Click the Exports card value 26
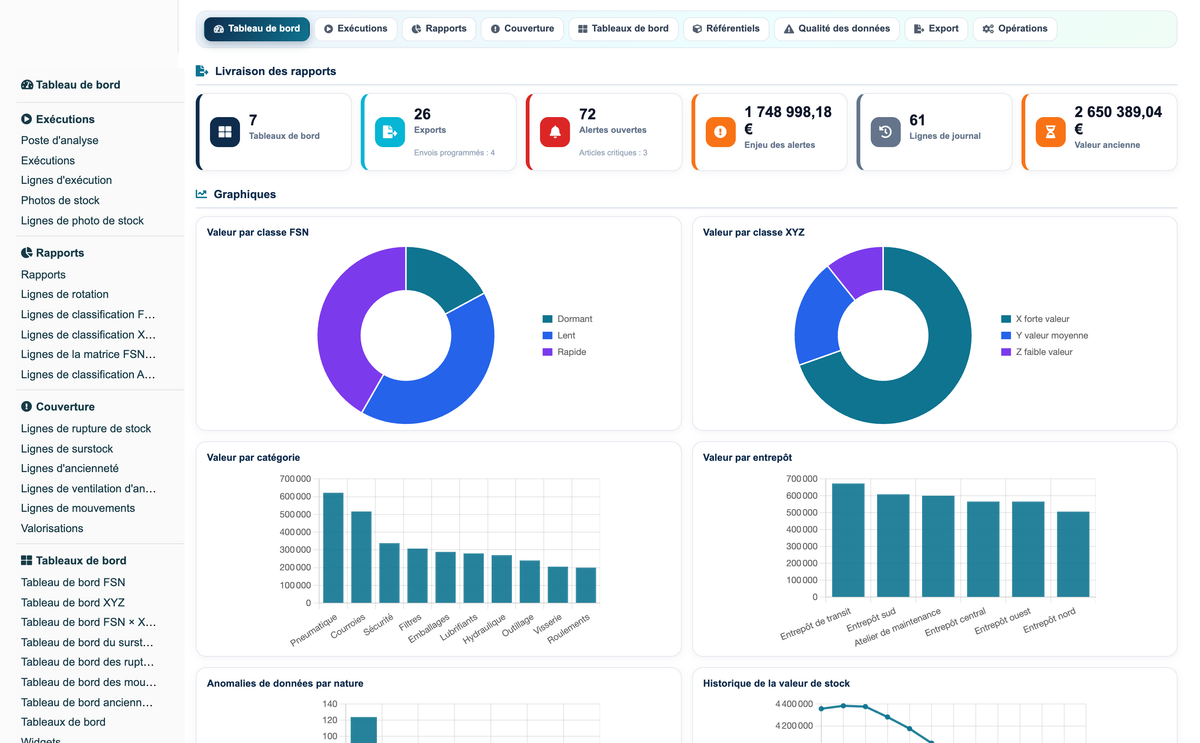Image resolution: width=1200 pixels, height=743 pixels. (422, 114)
